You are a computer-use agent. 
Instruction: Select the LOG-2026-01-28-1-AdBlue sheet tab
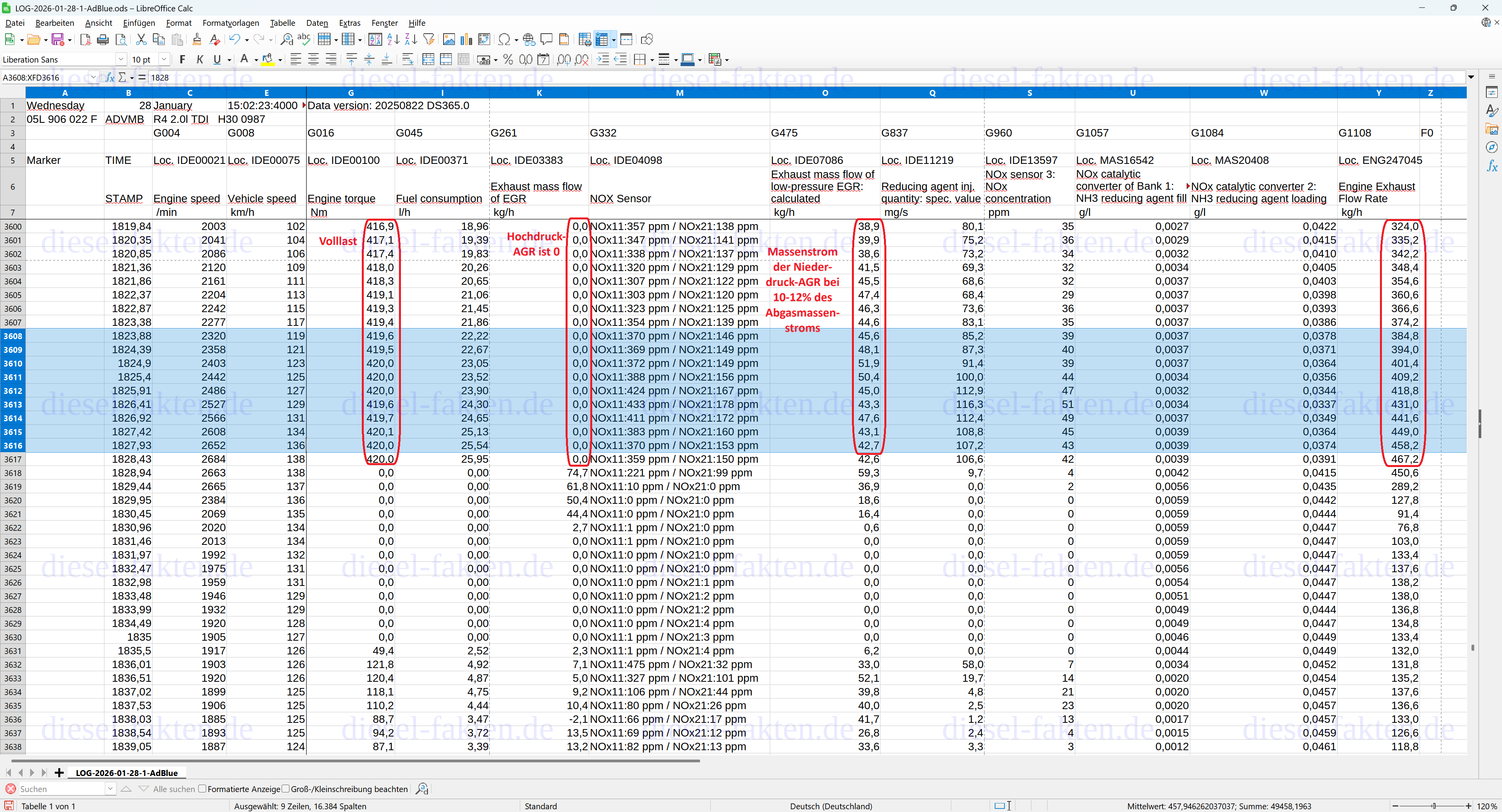coord(126,773)
